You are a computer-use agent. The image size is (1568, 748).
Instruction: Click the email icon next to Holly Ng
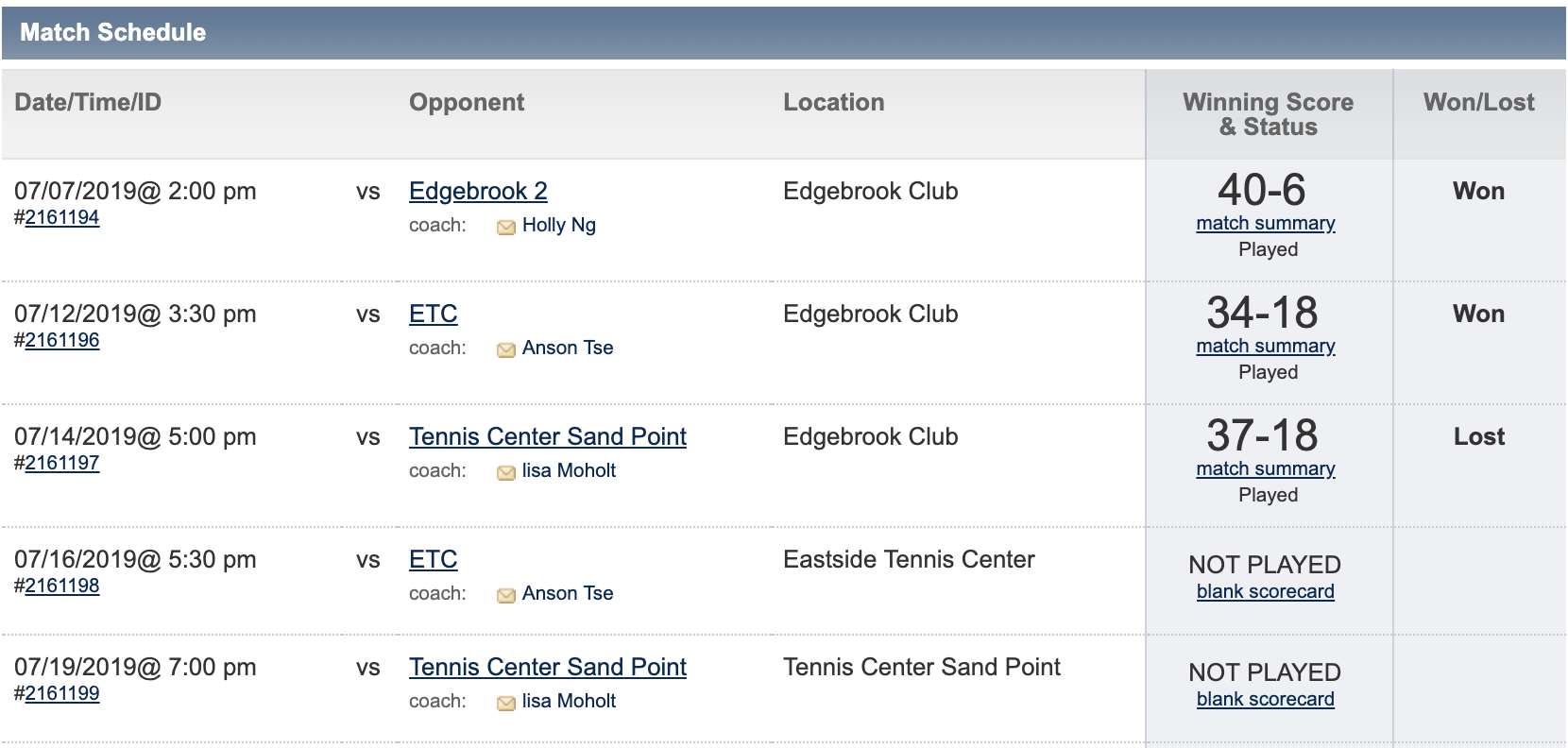[506, 227]
